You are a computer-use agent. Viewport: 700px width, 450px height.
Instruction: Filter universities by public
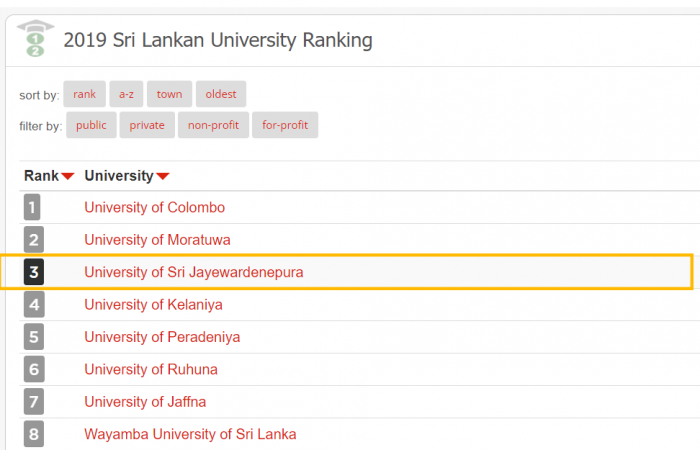point(91,125)
